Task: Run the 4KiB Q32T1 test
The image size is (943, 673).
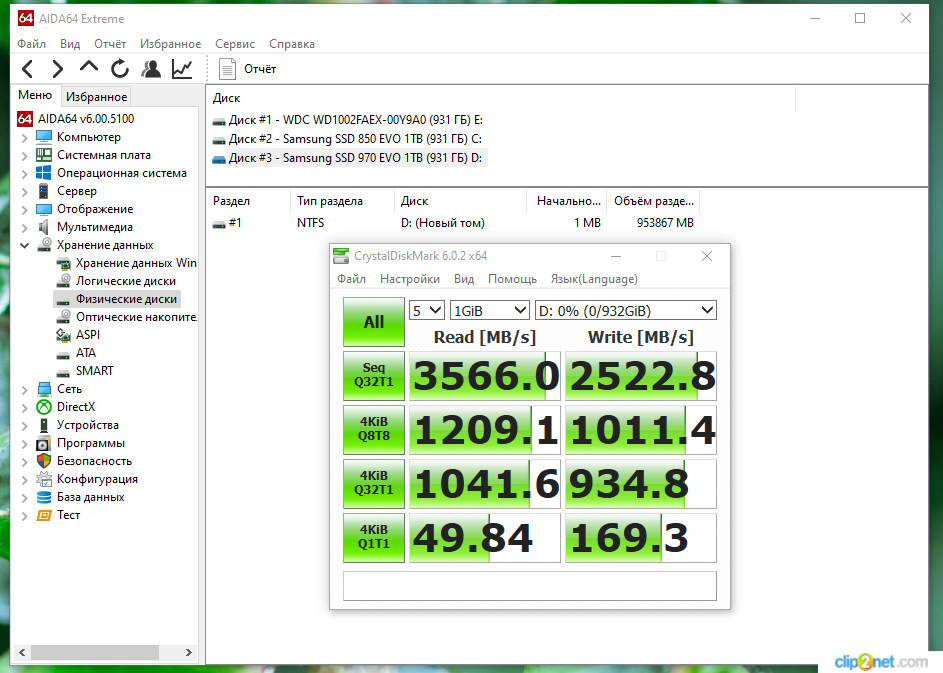Action: pos(373,484)
